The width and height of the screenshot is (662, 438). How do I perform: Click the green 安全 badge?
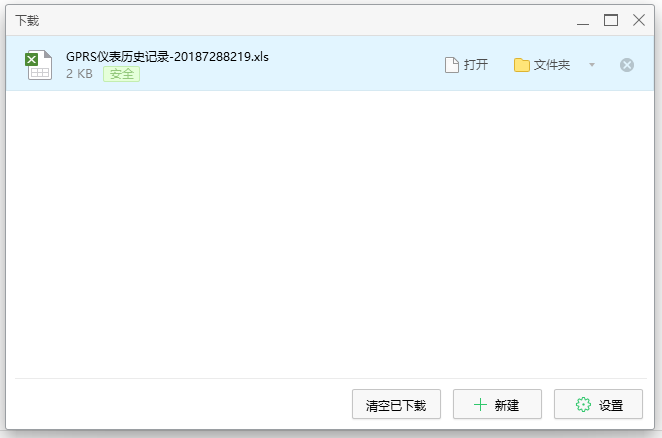pyautogui.click(x=121, y=74)
